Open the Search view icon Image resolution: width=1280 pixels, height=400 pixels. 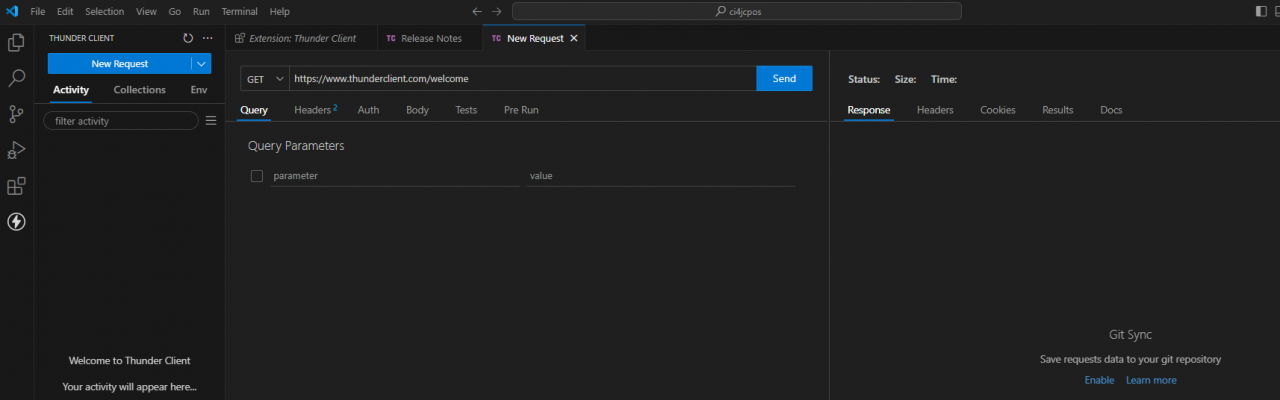tap(16, 78)
